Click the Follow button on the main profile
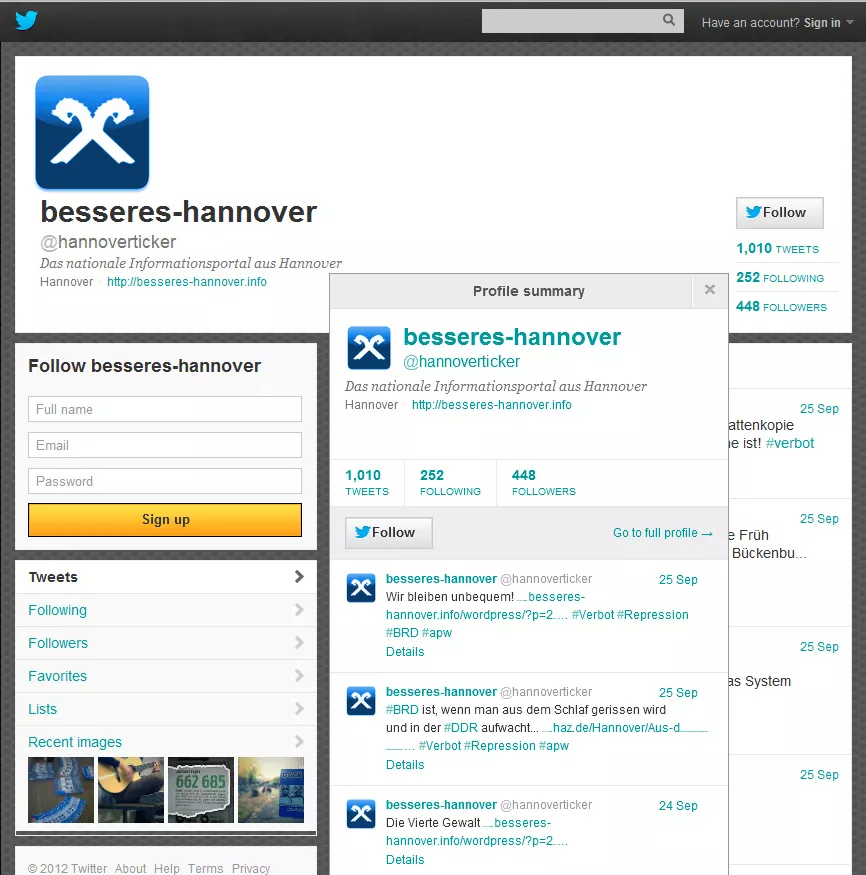The image size is (866, 875). (x=780, y=213)
